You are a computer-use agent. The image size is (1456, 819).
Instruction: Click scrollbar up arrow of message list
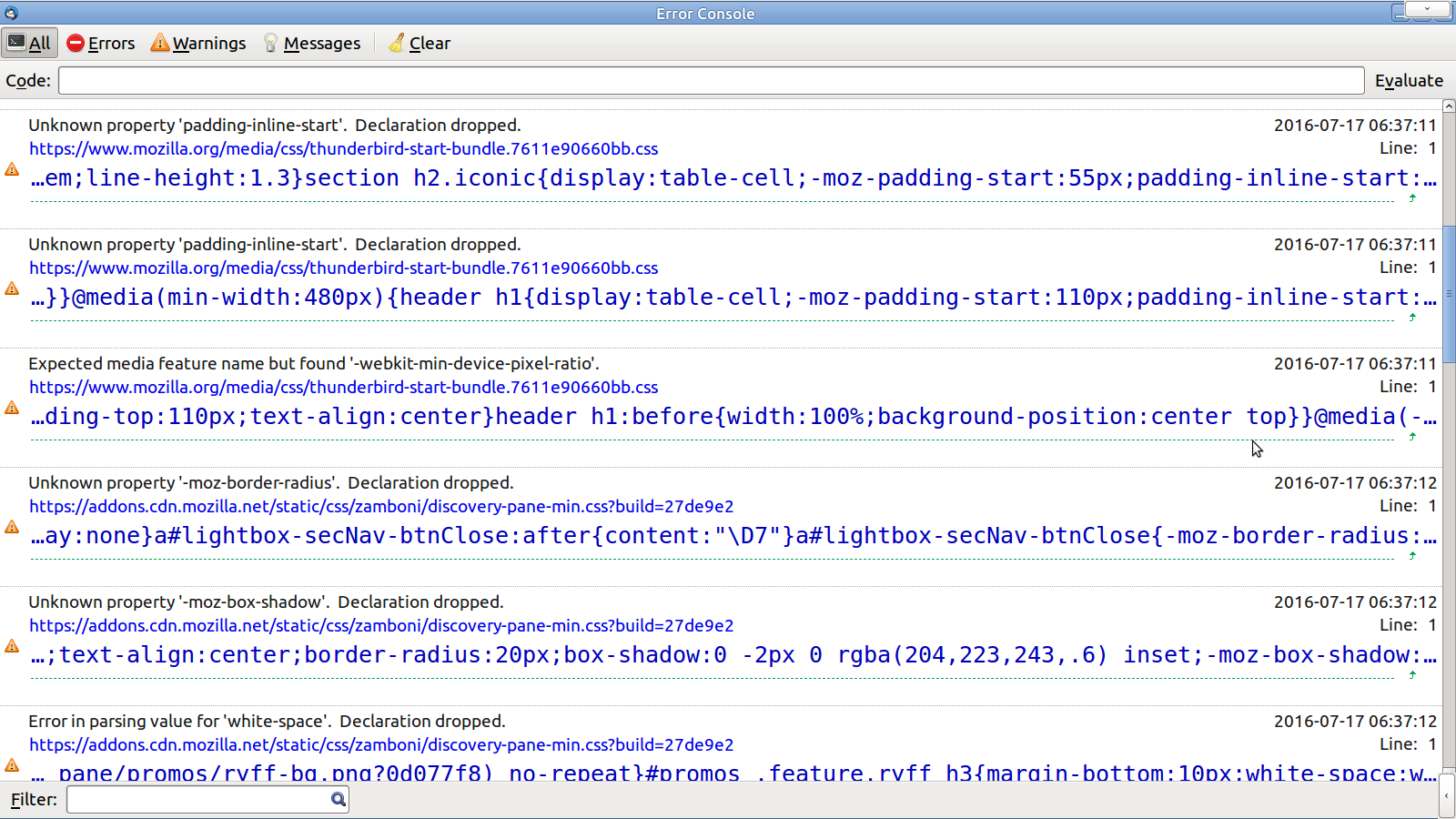1449,107
